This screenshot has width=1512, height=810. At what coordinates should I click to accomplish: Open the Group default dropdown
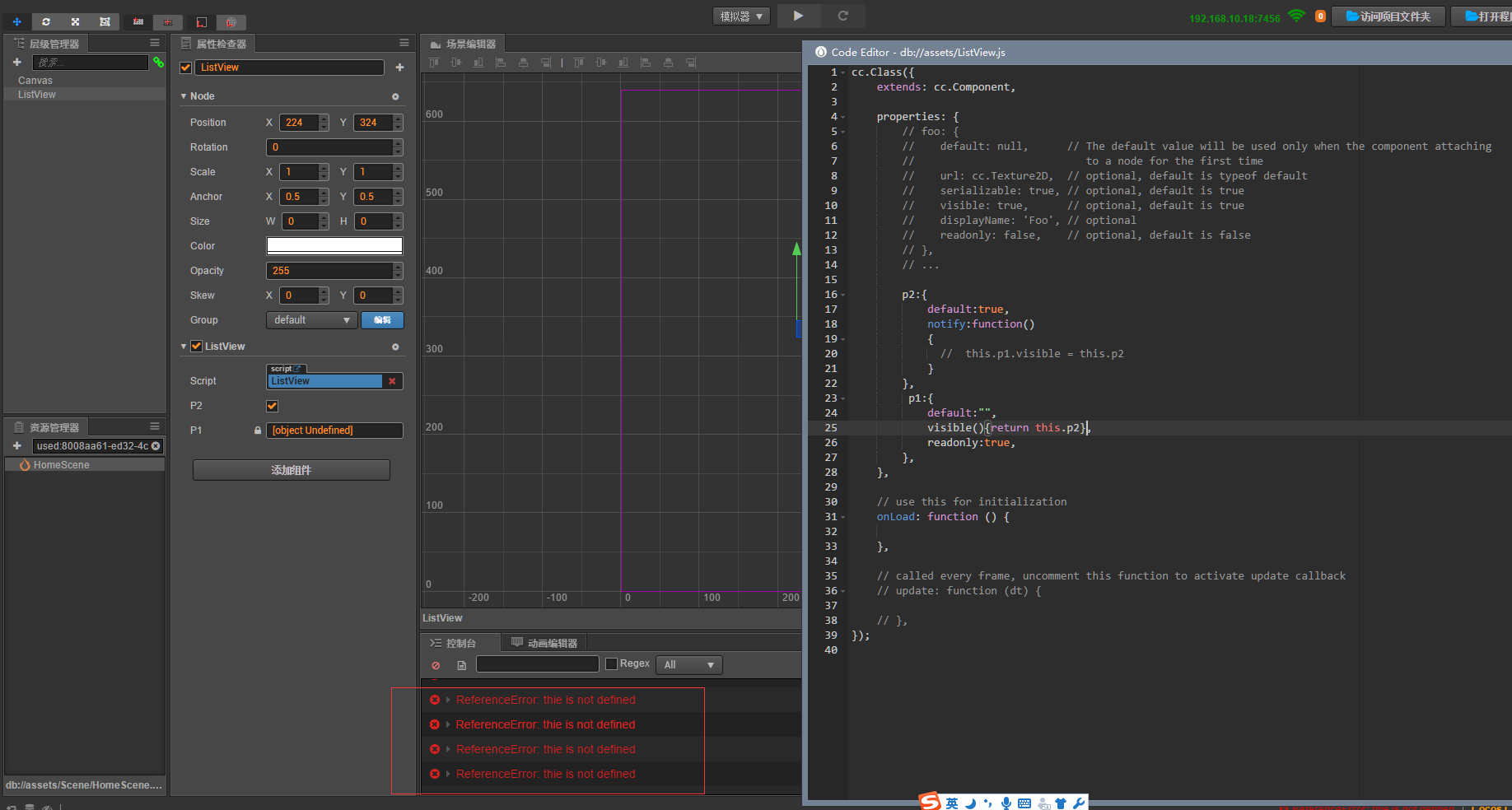click(311, 320)
